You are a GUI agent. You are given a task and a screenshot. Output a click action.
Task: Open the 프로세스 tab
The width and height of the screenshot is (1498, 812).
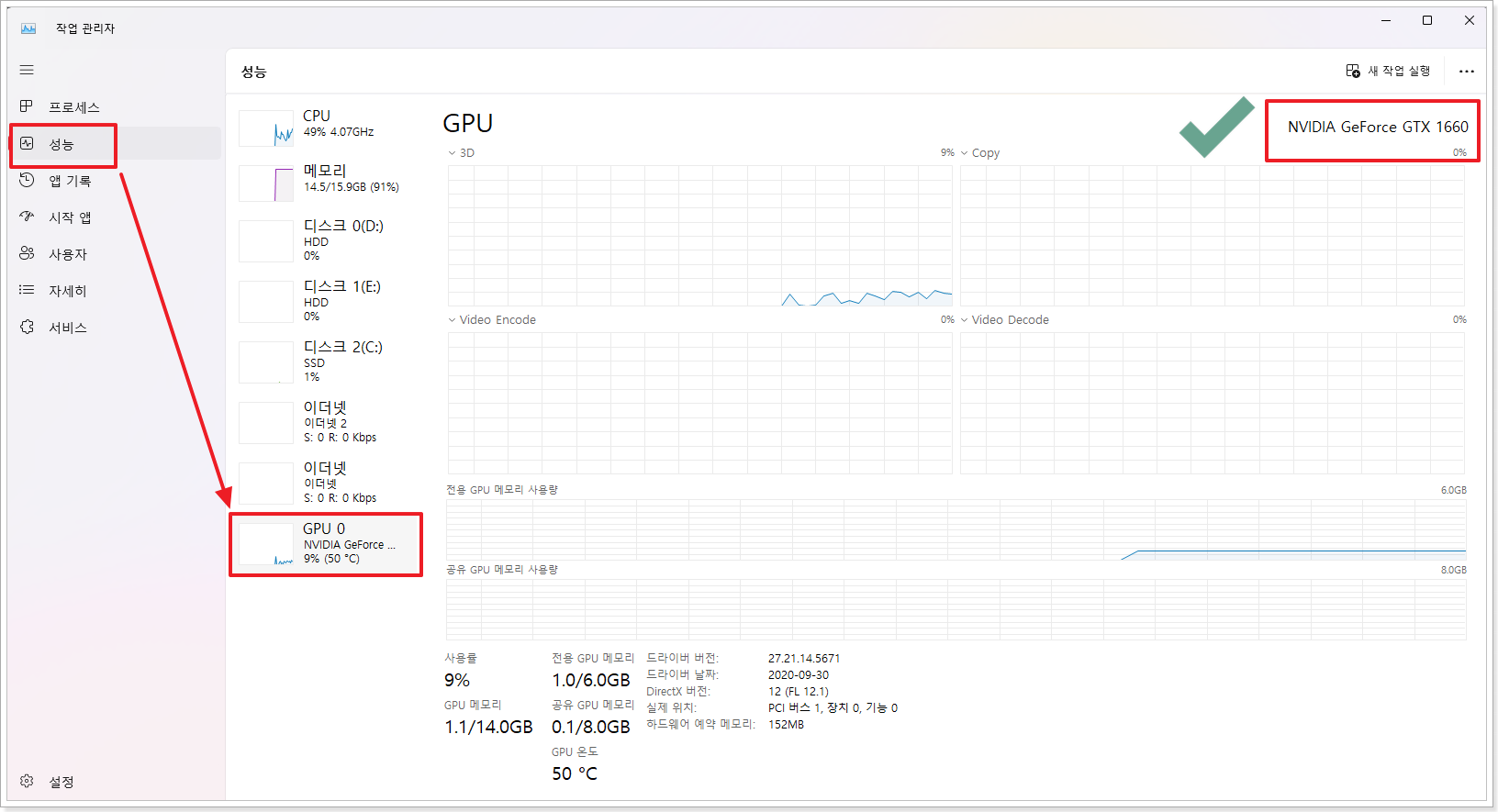pos(116,107)
